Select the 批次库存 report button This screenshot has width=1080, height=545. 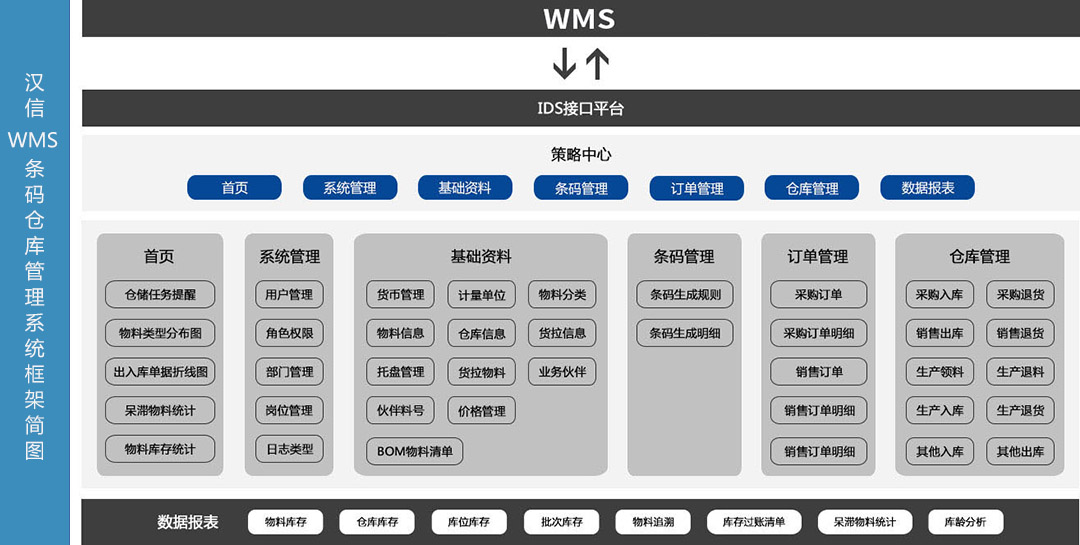click(x=561, y=522)
